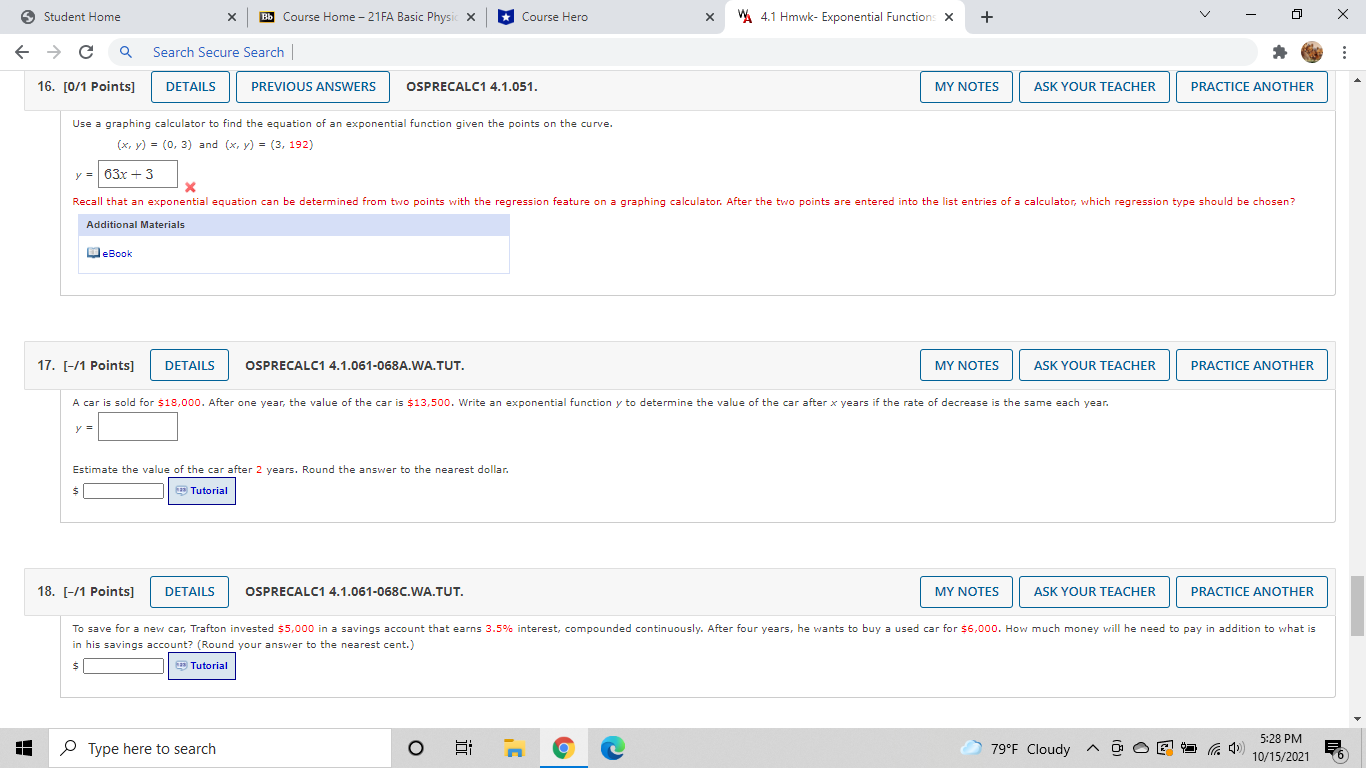This screenshot has width=1366, height=768.
Task: Open MY NOTES for question 18
Action: pyautogui.click(x=967, y=591)
